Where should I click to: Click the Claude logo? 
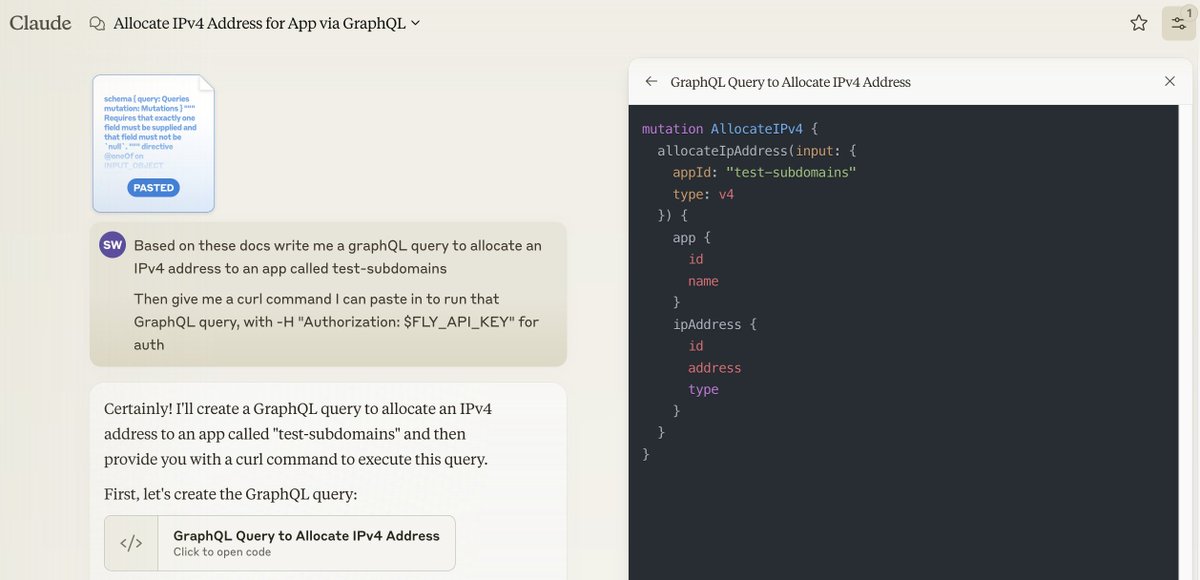pyautogui.click(x=40, y=22)
